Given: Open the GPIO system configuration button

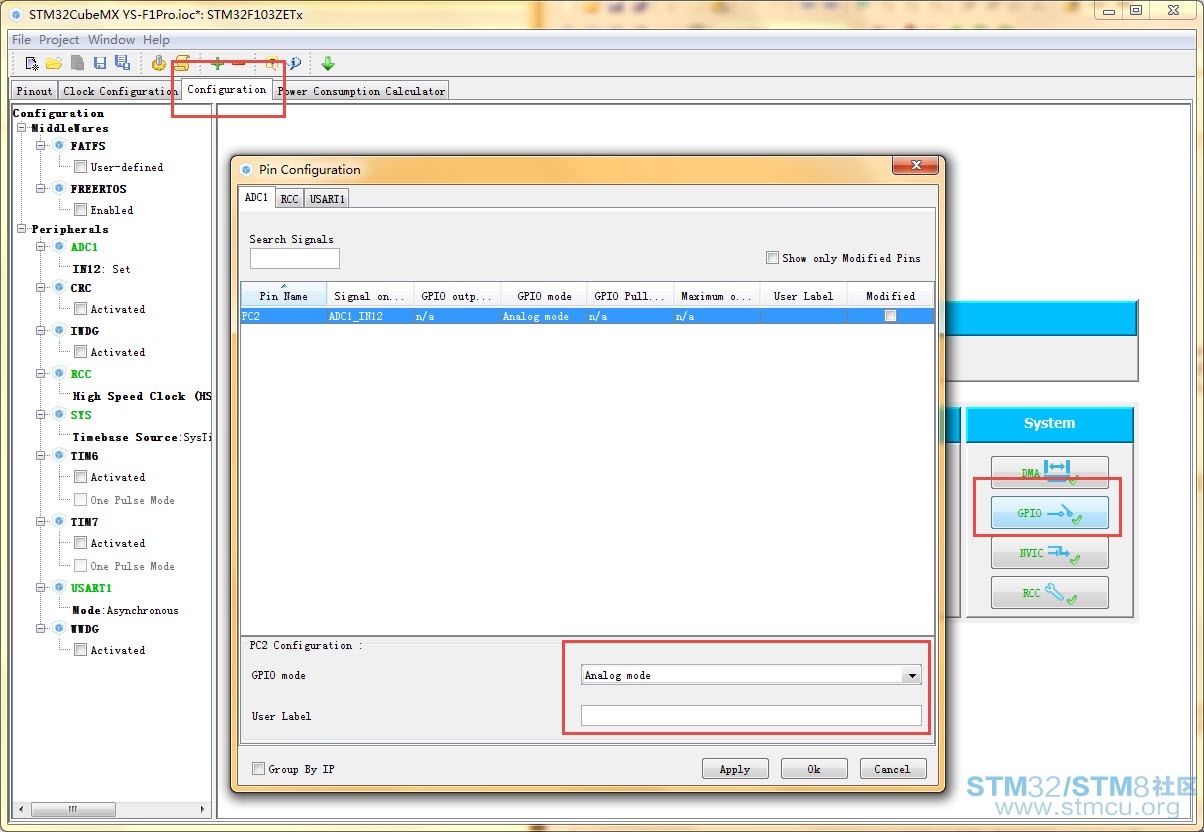Looking at the screenshot, I should (x=1049, y=513).
